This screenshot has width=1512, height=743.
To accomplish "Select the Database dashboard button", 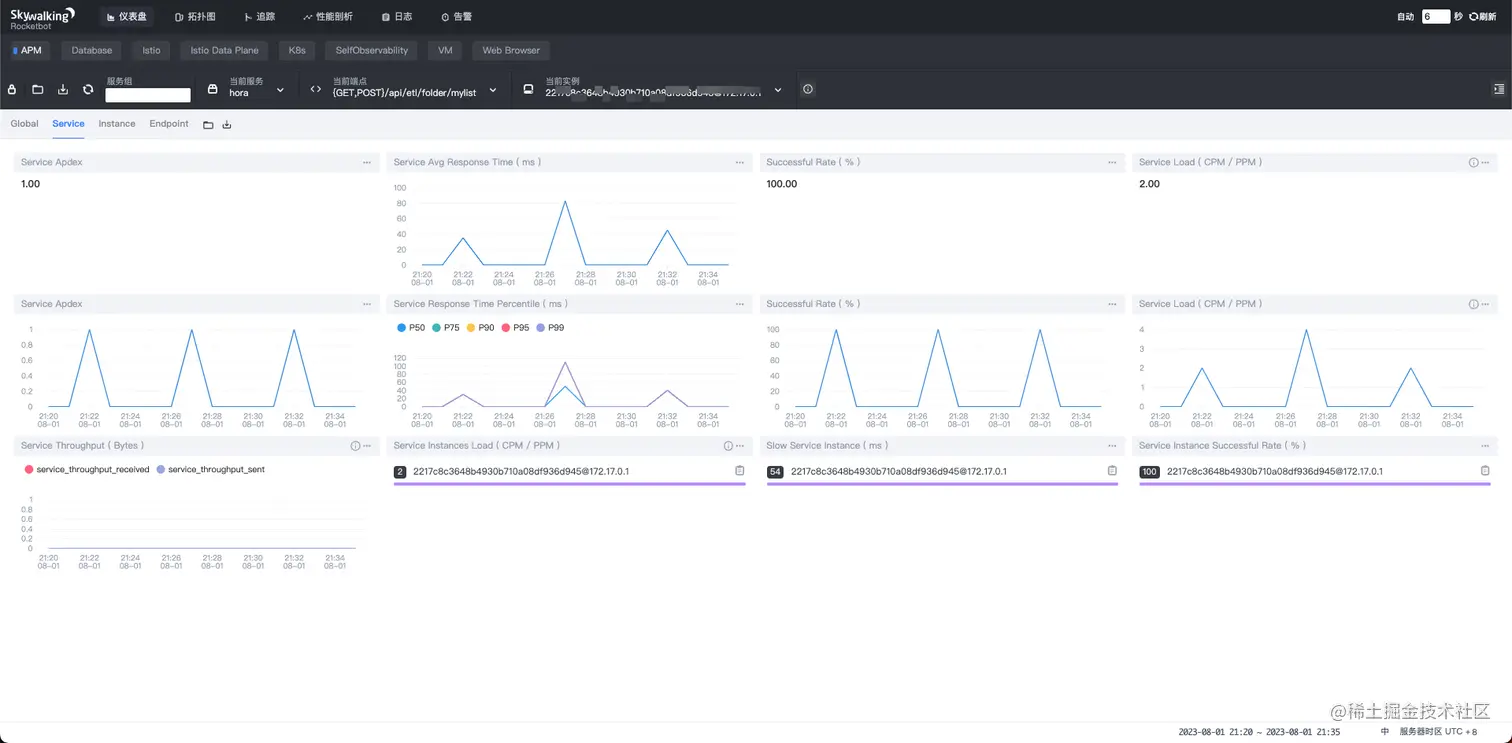I will click(91, 50).
